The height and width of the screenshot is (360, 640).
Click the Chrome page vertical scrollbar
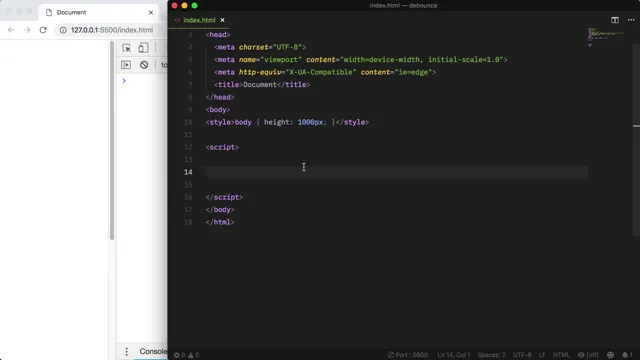coord(112,141)
